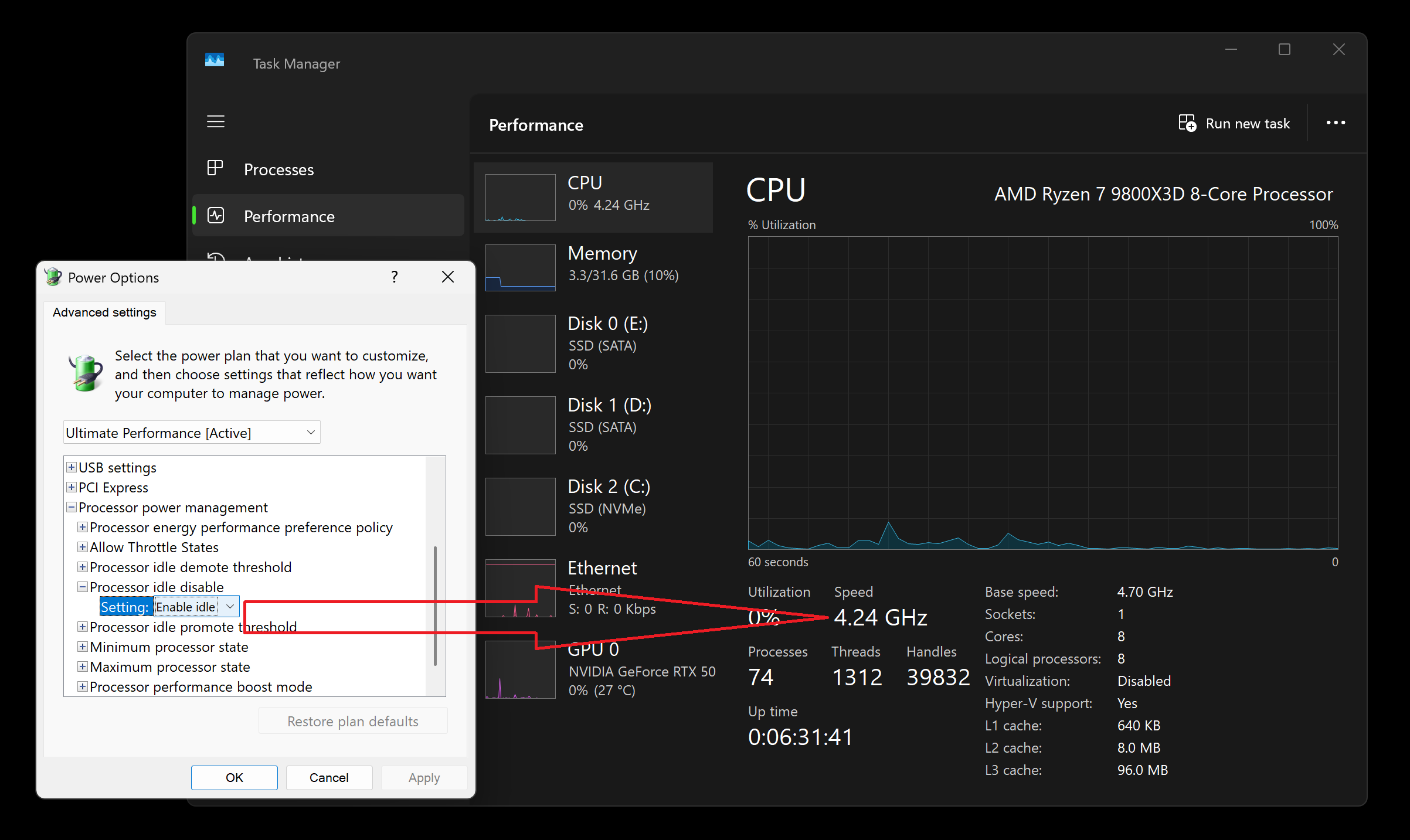Minimize the Task Manager window
Screen dimensions: 1410x840
[x=1231, y=49]
